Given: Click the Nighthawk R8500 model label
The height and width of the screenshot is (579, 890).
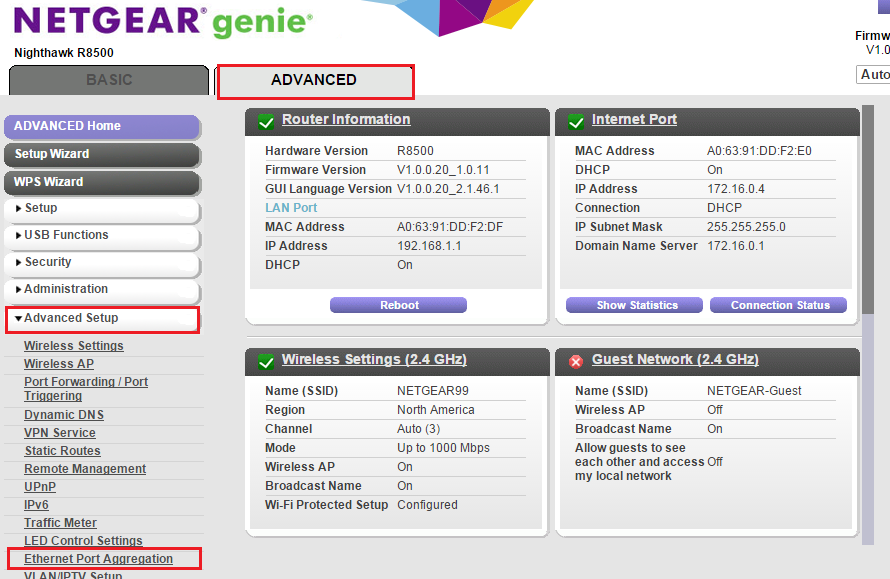Looking at the screenshot, I should pos(64,53).
